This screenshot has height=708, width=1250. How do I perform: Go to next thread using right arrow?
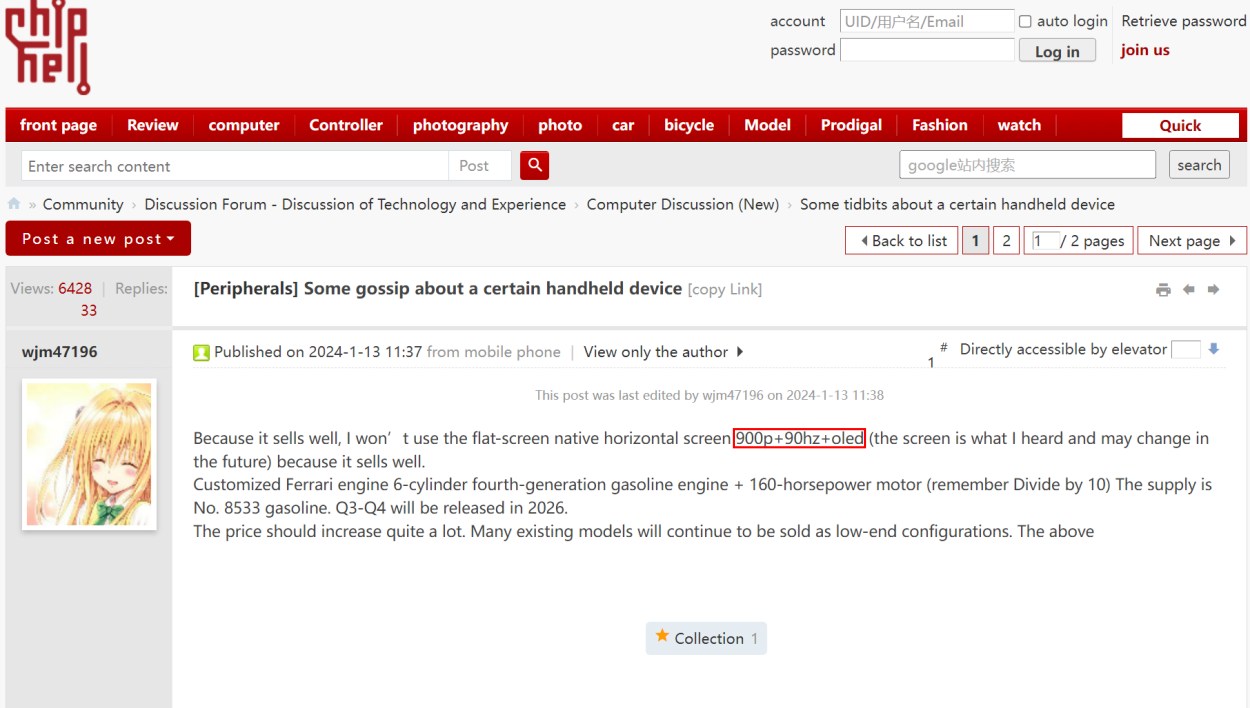tap(1213, 290)
